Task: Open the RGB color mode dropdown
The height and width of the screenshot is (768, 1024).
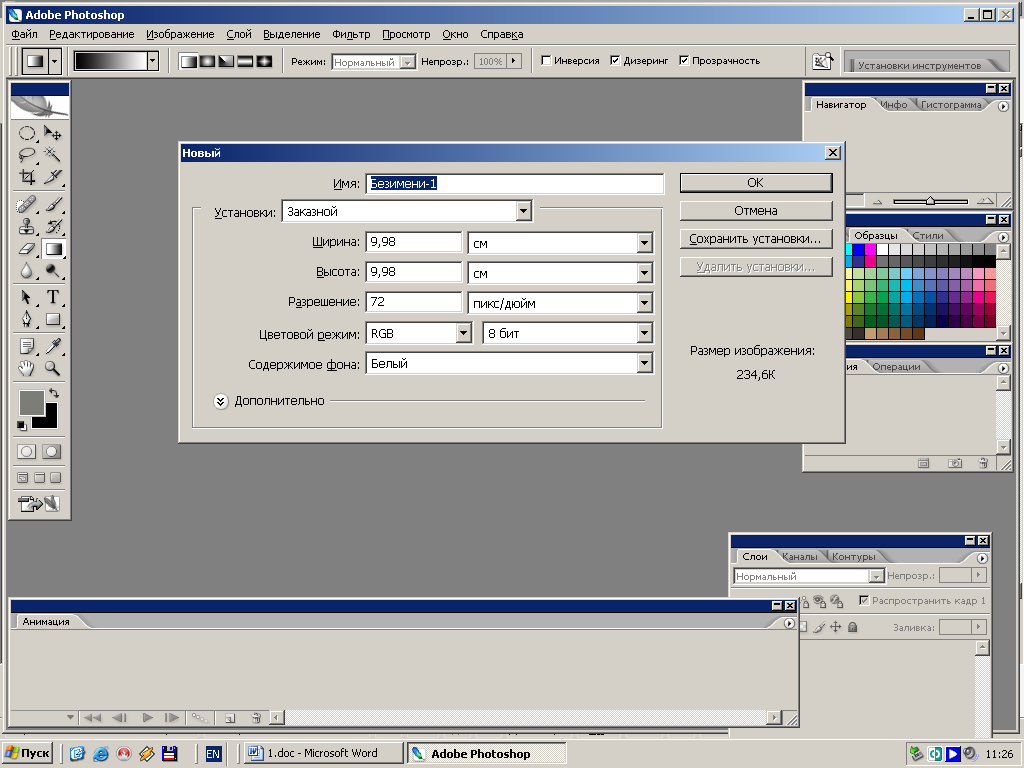Action: 463,333
